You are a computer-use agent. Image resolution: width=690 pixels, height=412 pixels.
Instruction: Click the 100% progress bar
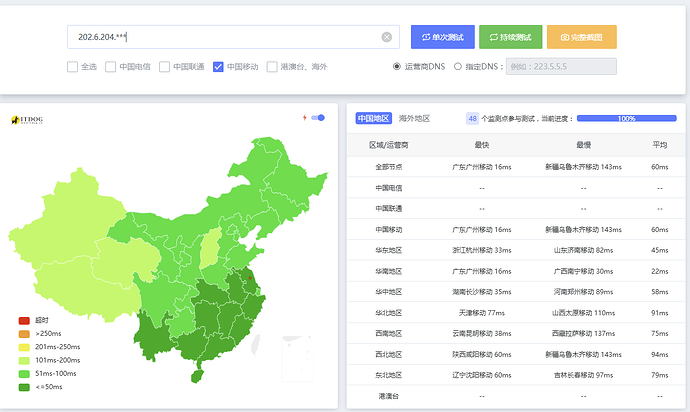pyautogui.click(x=626, y=118)
